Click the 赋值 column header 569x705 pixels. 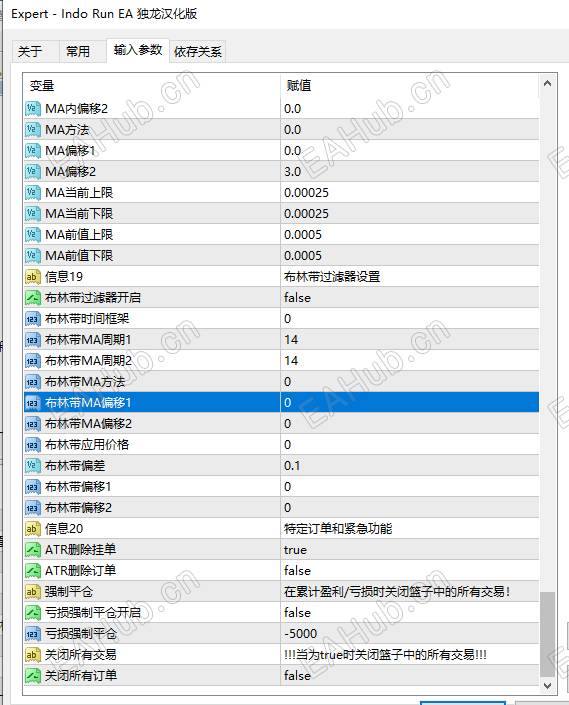(409, 85)
